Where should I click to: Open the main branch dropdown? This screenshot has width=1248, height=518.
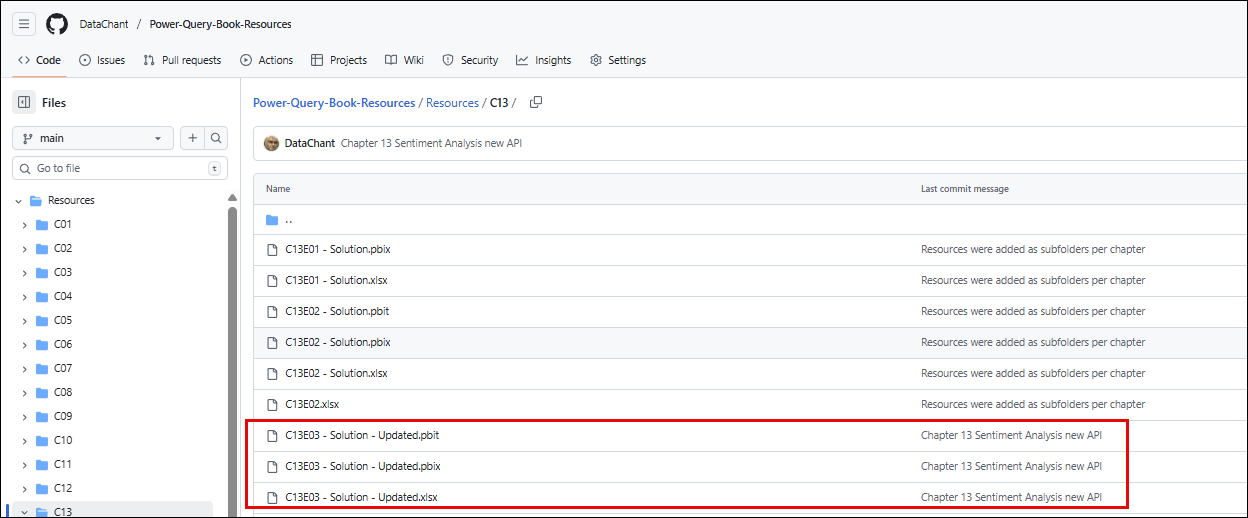(92, 138)
